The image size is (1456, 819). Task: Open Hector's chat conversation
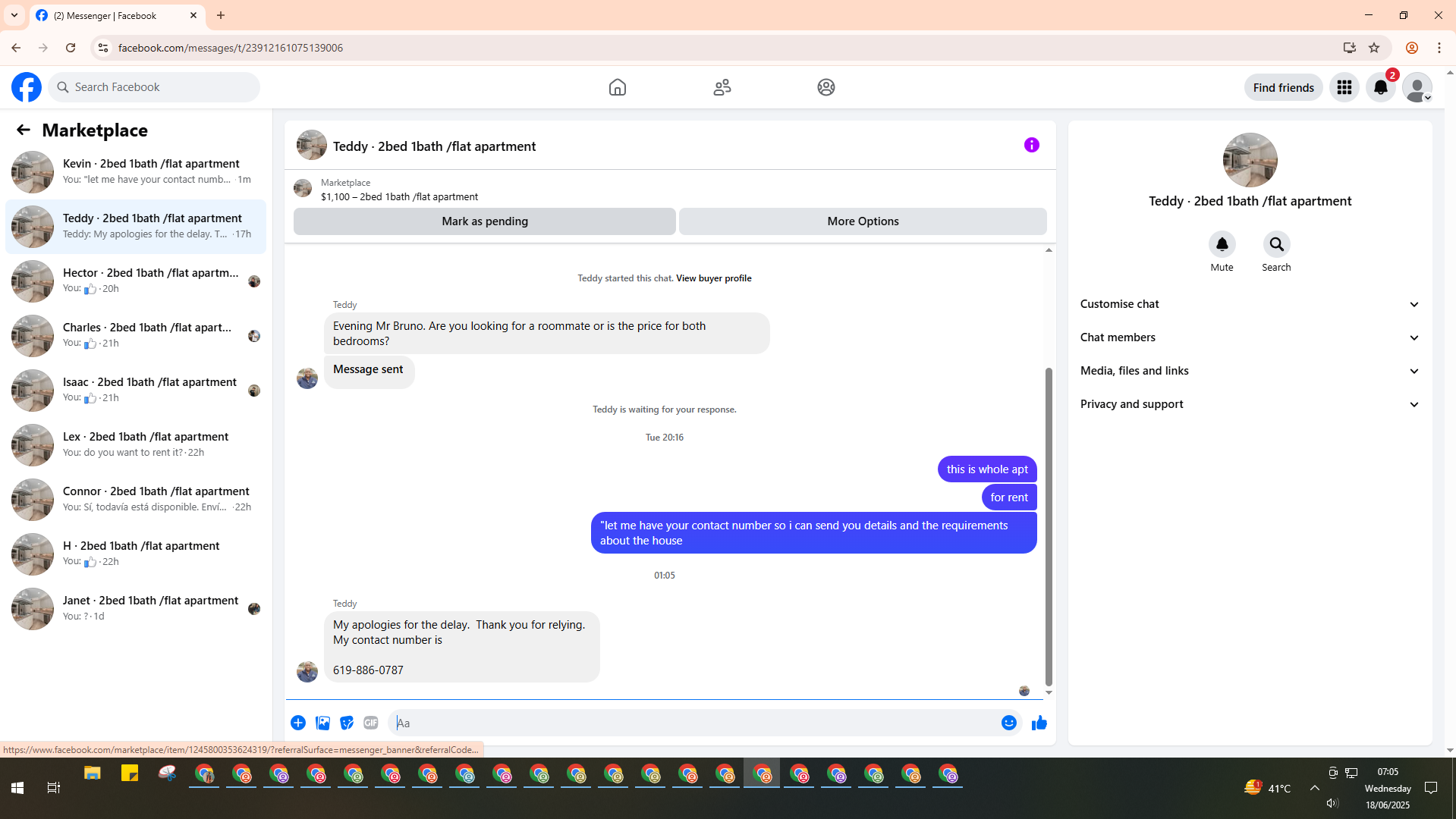click(136, 281)
